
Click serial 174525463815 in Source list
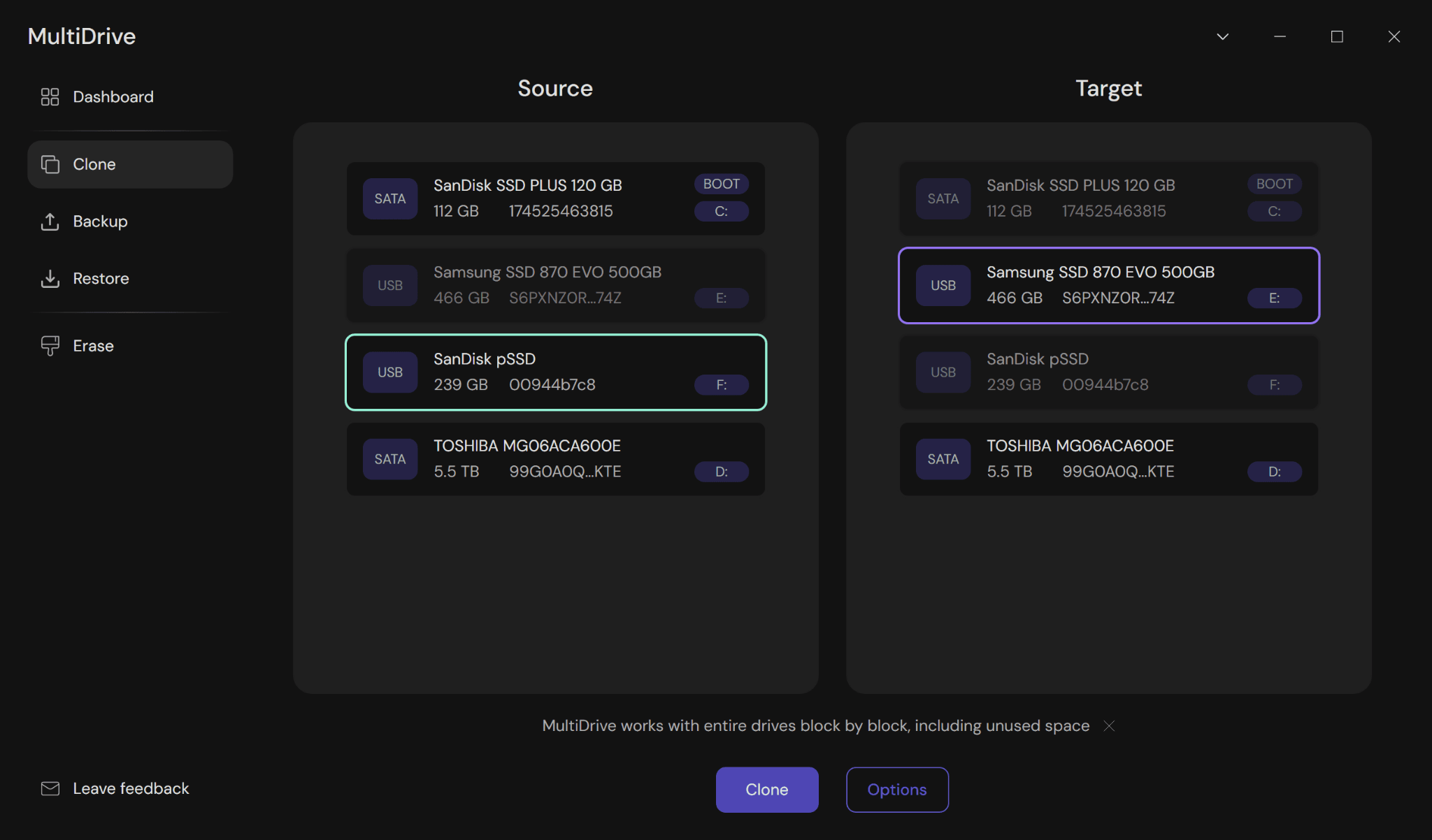pyautogui.click(x=561, y=211)
